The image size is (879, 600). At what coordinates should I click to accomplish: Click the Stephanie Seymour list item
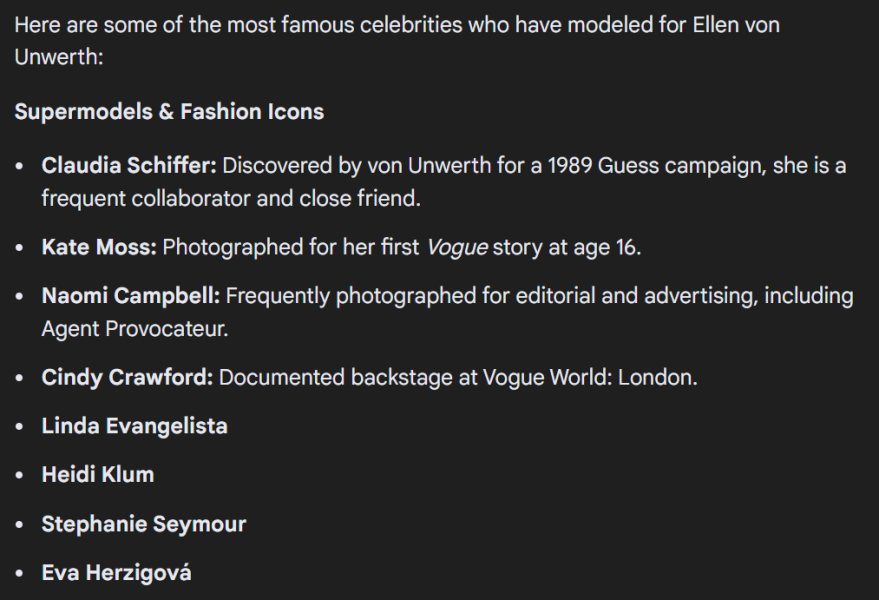[x=143, y=524]
